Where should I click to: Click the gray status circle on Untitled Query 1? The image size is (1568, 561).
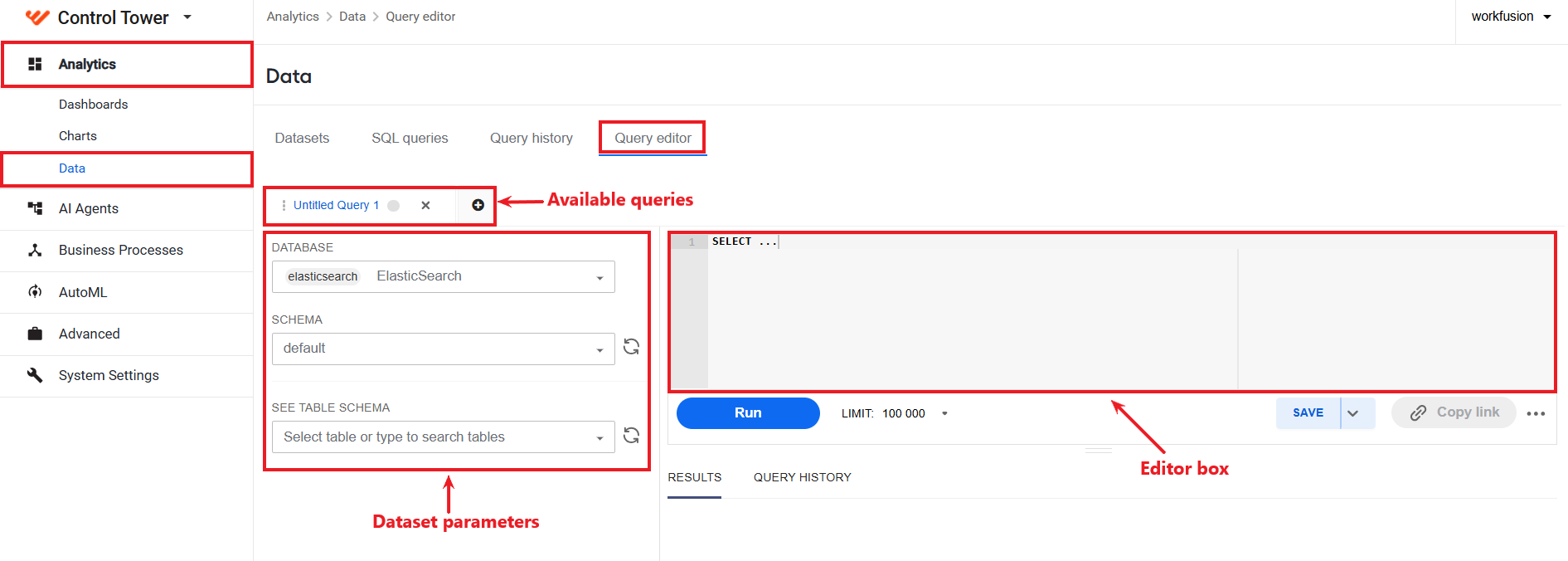coord(394,205)
